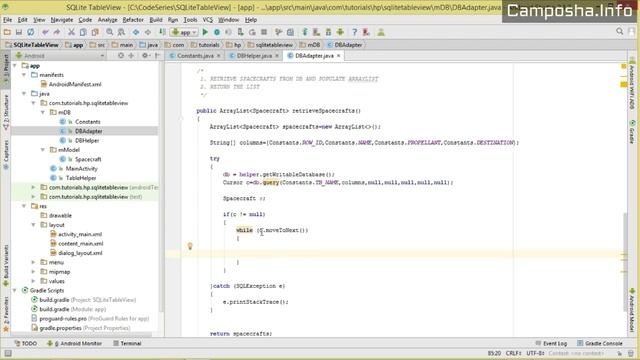
Task: Click the yellow light bulb intention icon
Action: [x=190, y=246]
